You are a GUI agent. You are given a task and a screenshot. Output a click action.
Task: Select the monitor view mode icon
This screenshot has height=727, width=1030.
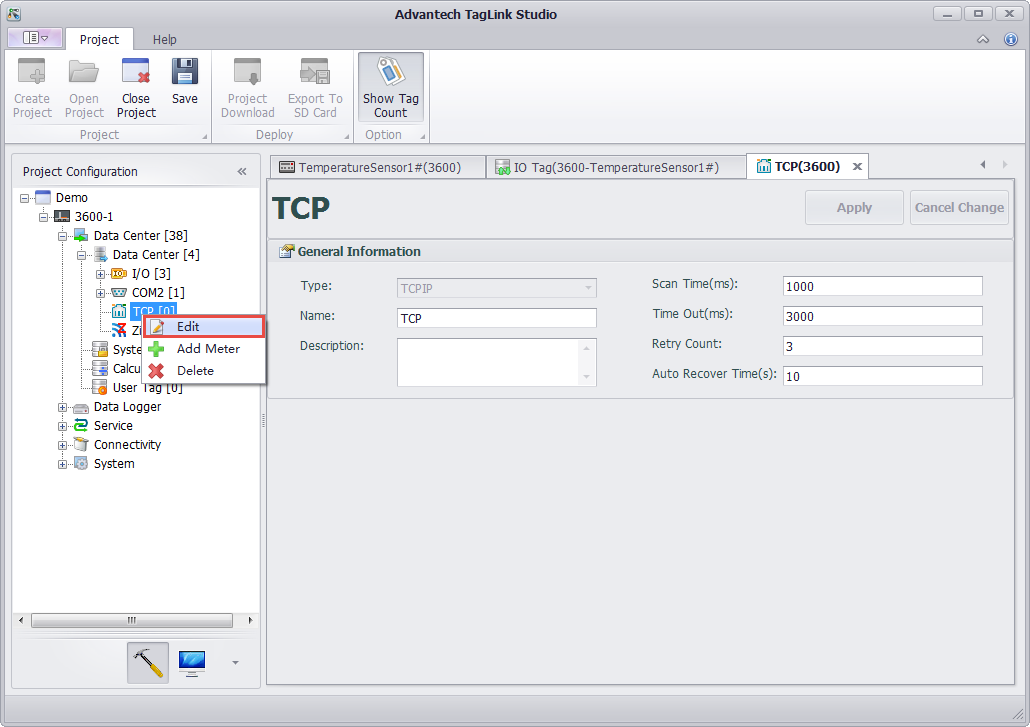(x=192, y=662)
